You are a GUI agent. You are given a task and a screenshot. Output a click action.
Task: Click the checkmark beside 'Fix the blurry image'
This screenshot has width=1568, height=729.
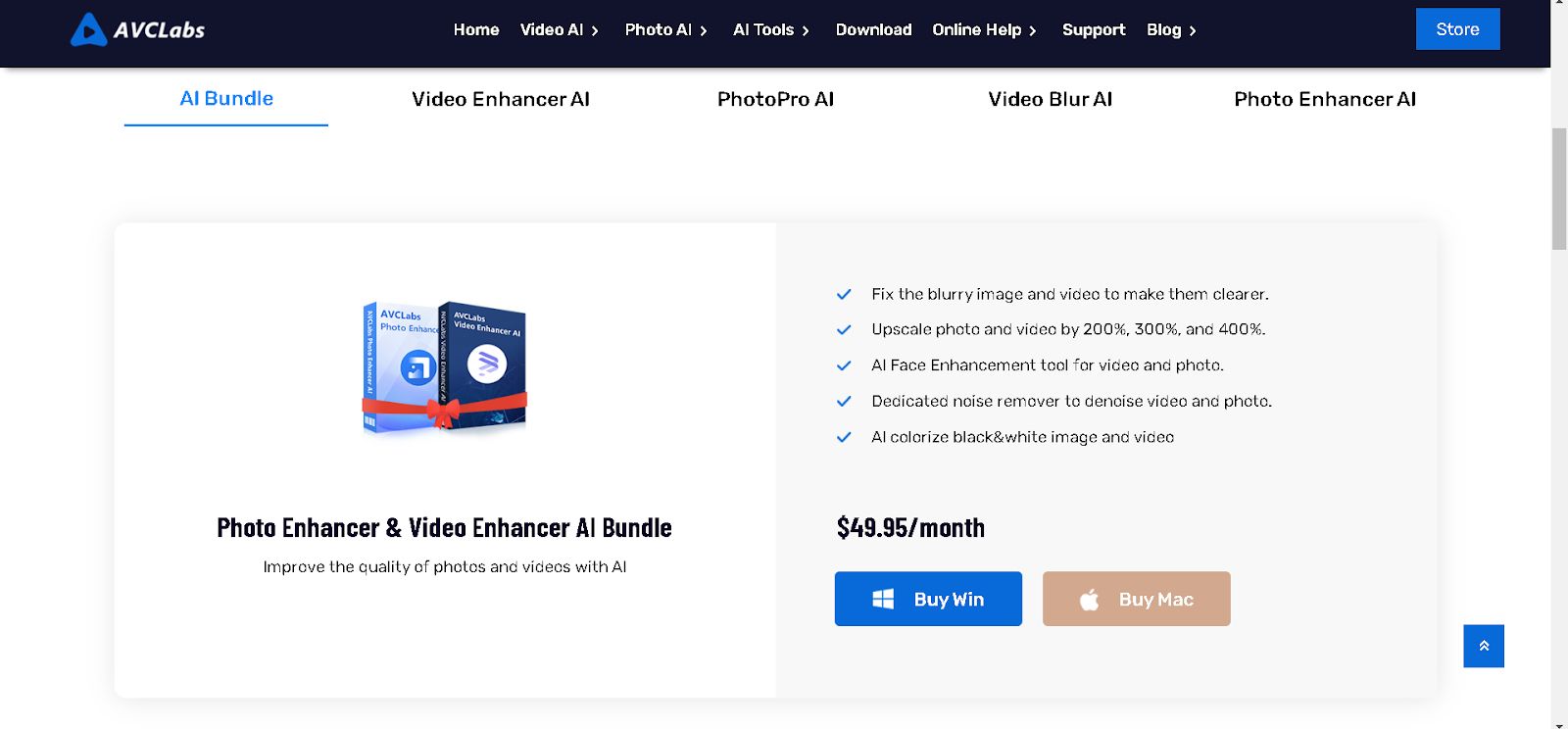click(x=844, y=294)
